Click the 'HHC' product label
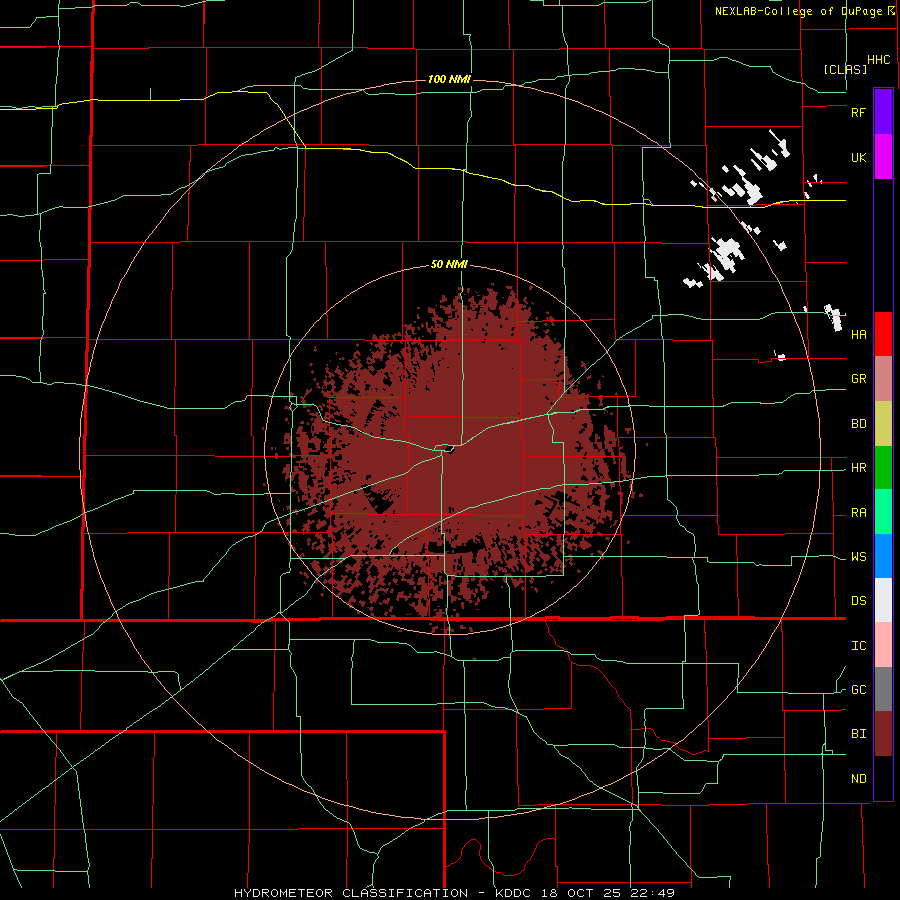The height and width of the screenshot is (900, 900). (x=879, y=60)
